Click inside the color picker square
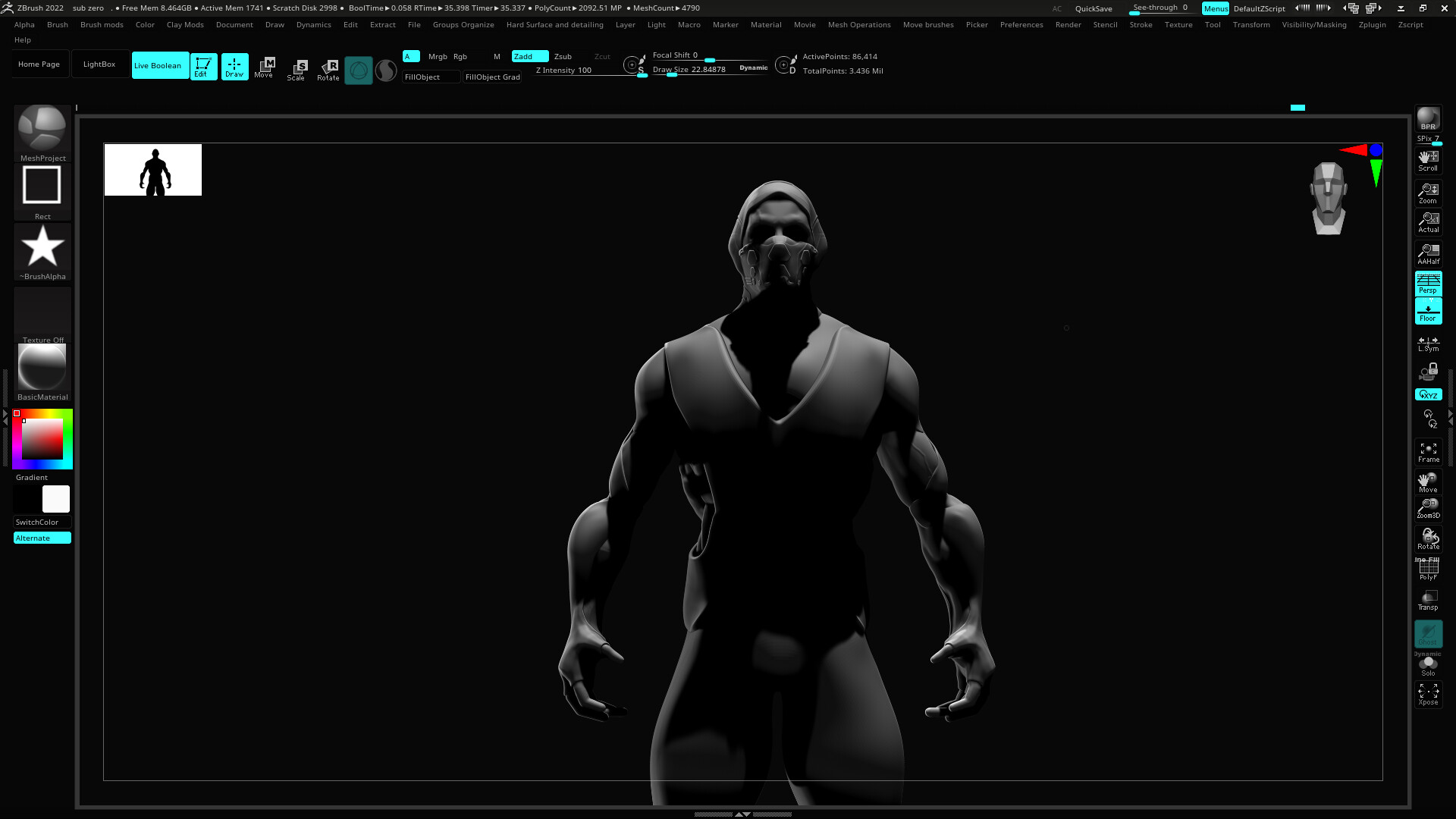The image size is (1456, 819). [x=42, y=439]
